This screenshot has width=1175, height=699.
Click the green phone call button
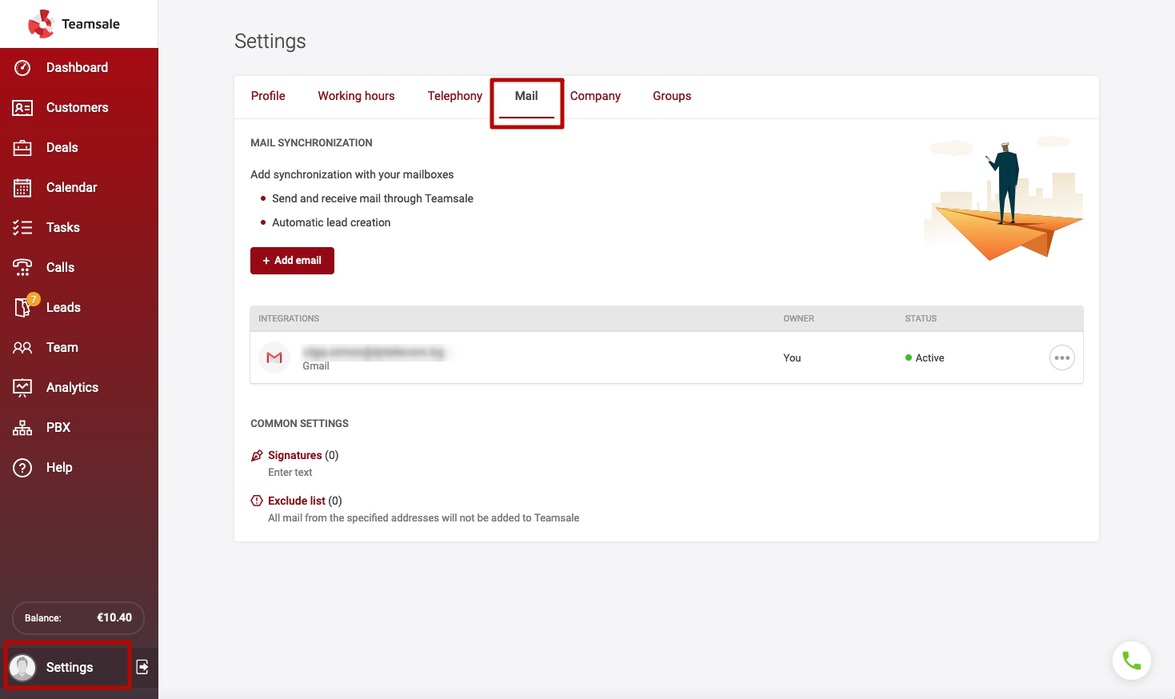1132,661
